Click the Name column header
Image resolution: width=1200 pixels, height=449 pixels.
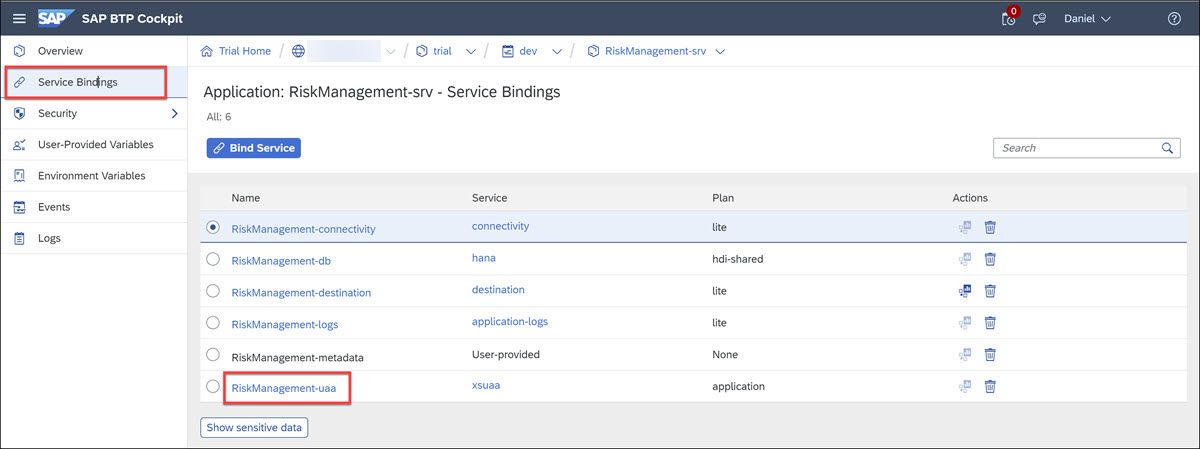click(x=246, y=198)
